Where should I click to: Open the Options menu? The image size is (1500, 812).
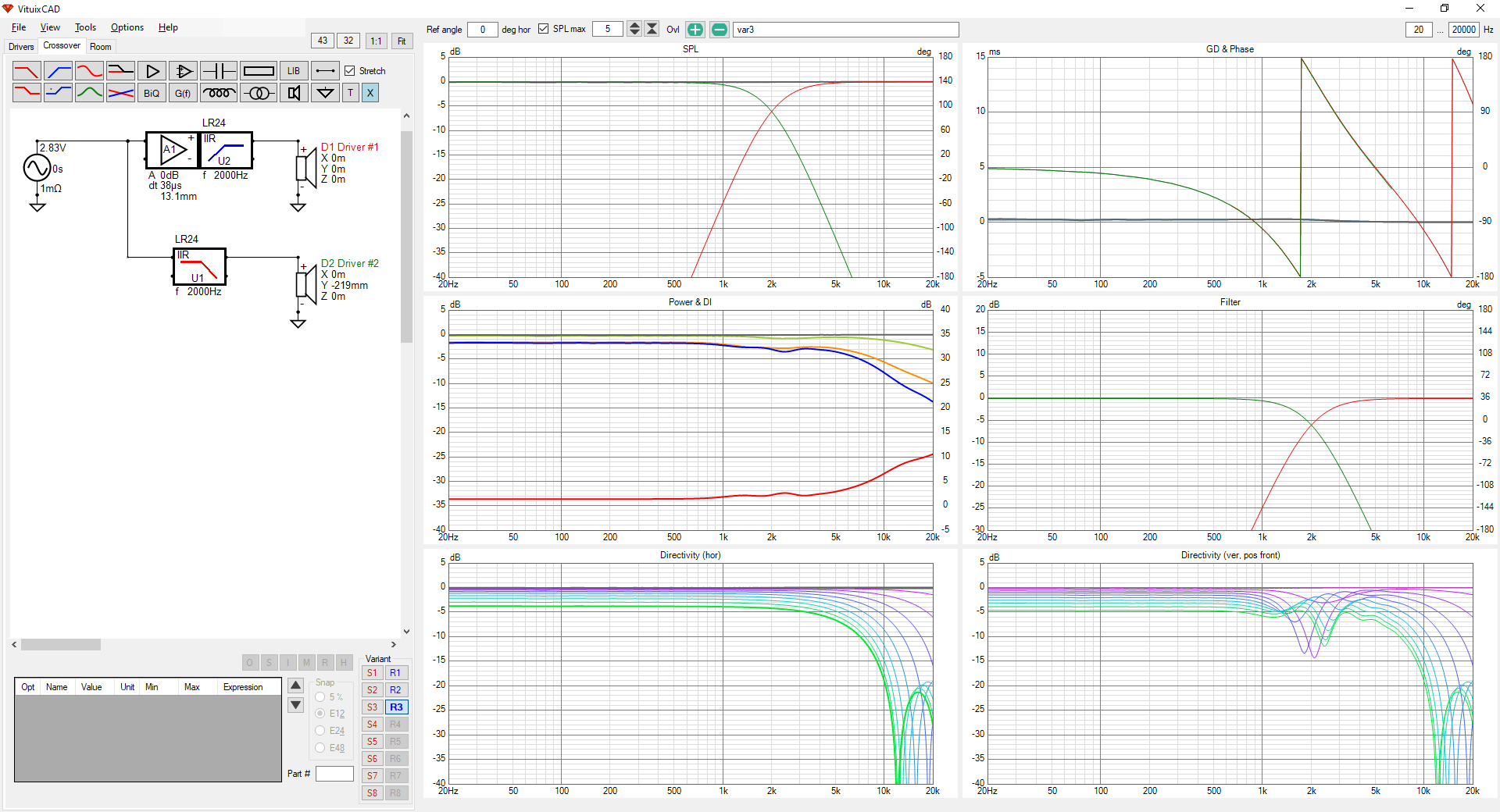pyautogui.click(x=127, y=27)
